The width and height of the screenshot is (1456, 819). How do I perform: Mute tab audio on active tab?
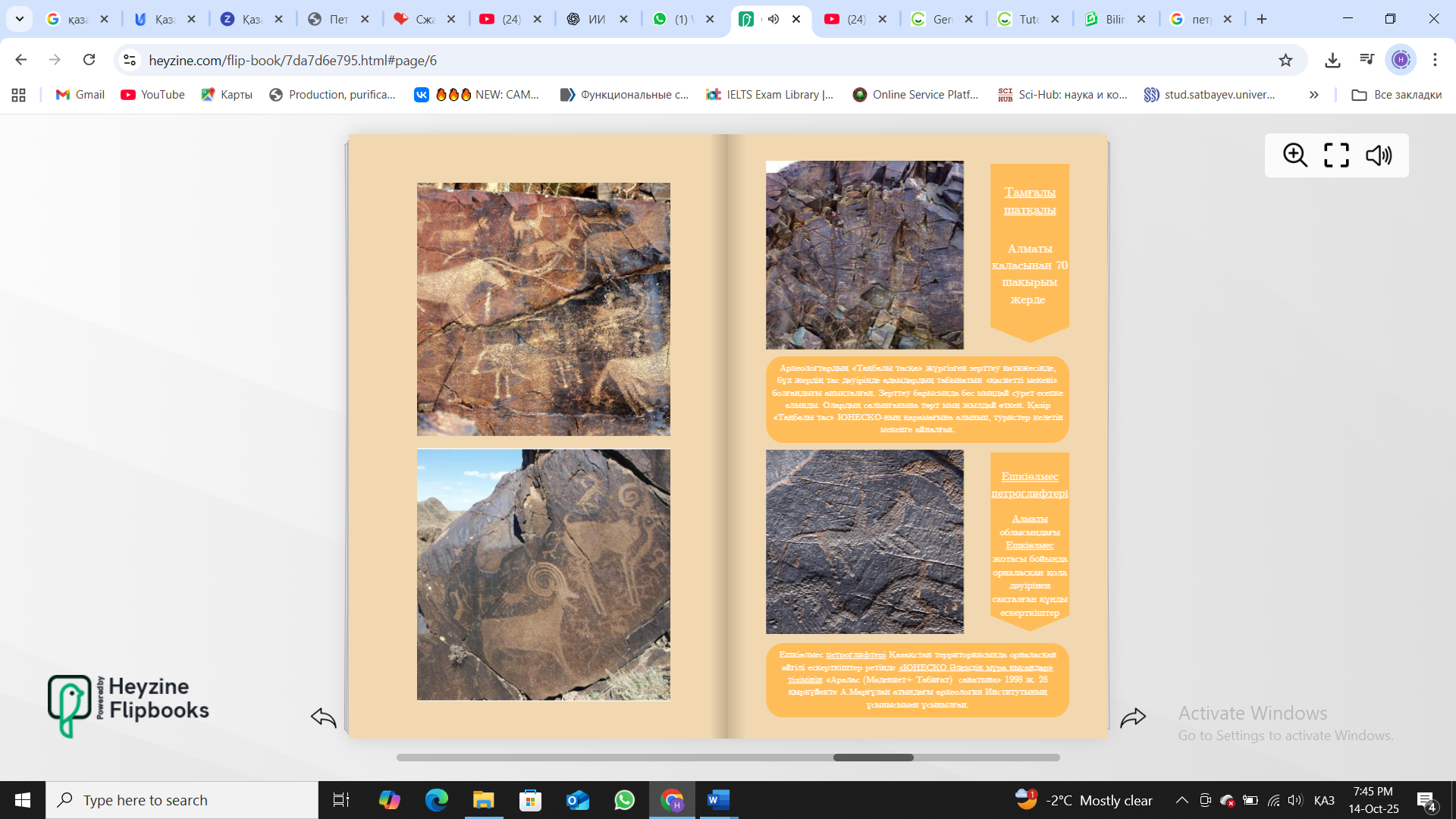pyautogui.click(x=773, y=19)
